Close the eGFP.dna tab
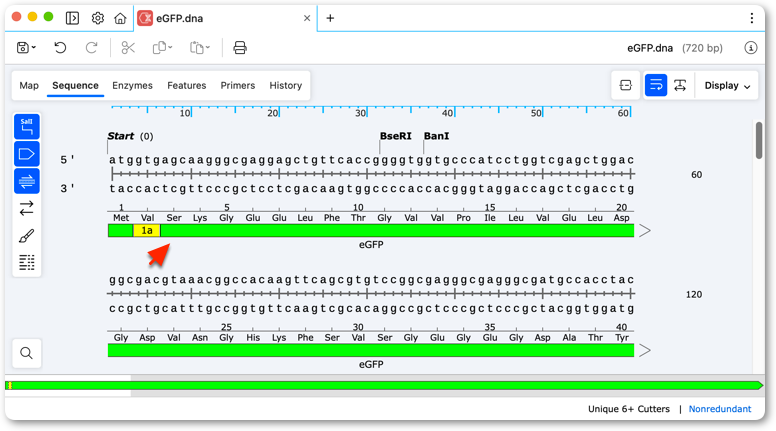 click(307, 18)
